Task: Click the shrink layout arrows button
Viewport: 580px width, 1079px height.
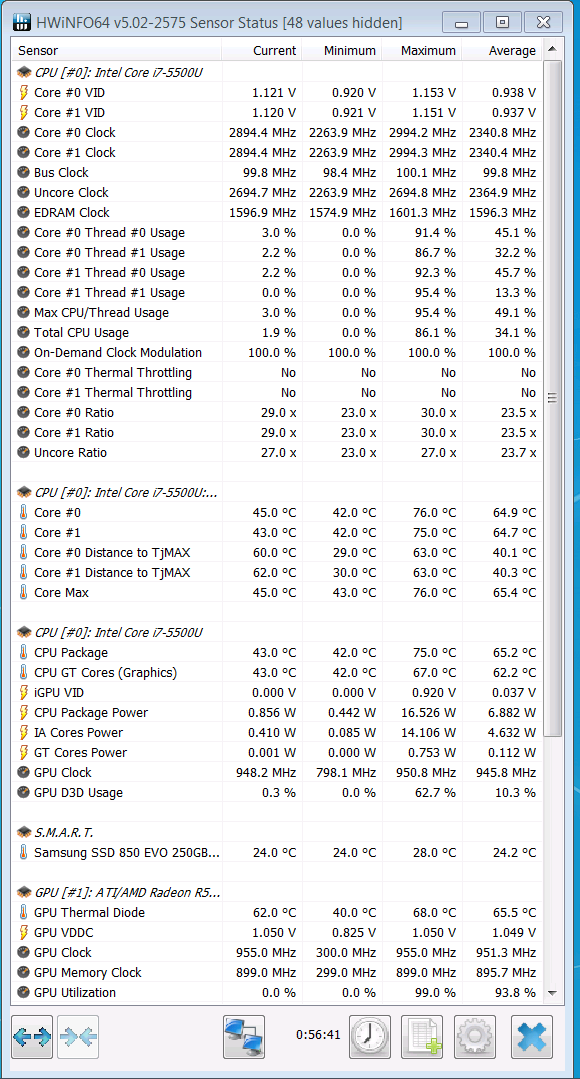Action: pyautogui.click(x=78, y=1037)
